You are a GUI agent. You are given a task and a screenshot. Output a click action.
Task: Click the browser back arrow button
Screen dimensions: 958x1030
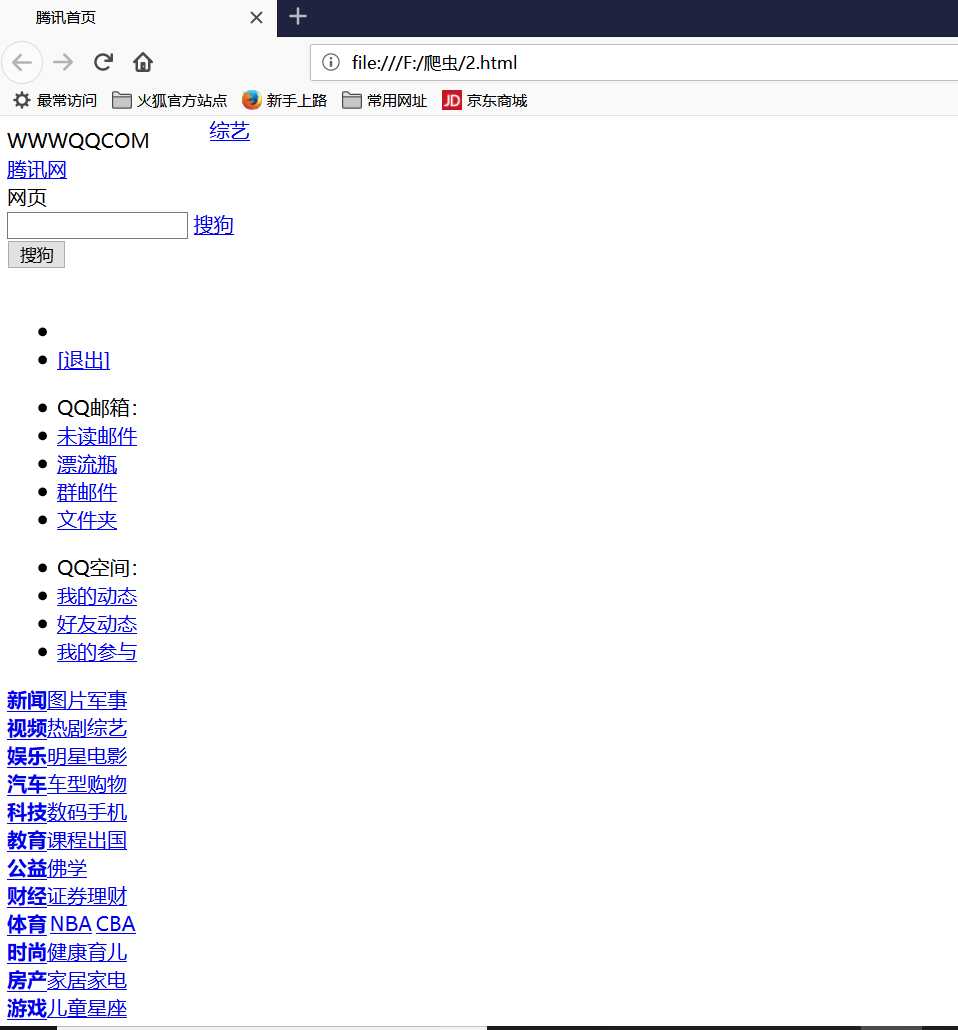click(22, 62)
